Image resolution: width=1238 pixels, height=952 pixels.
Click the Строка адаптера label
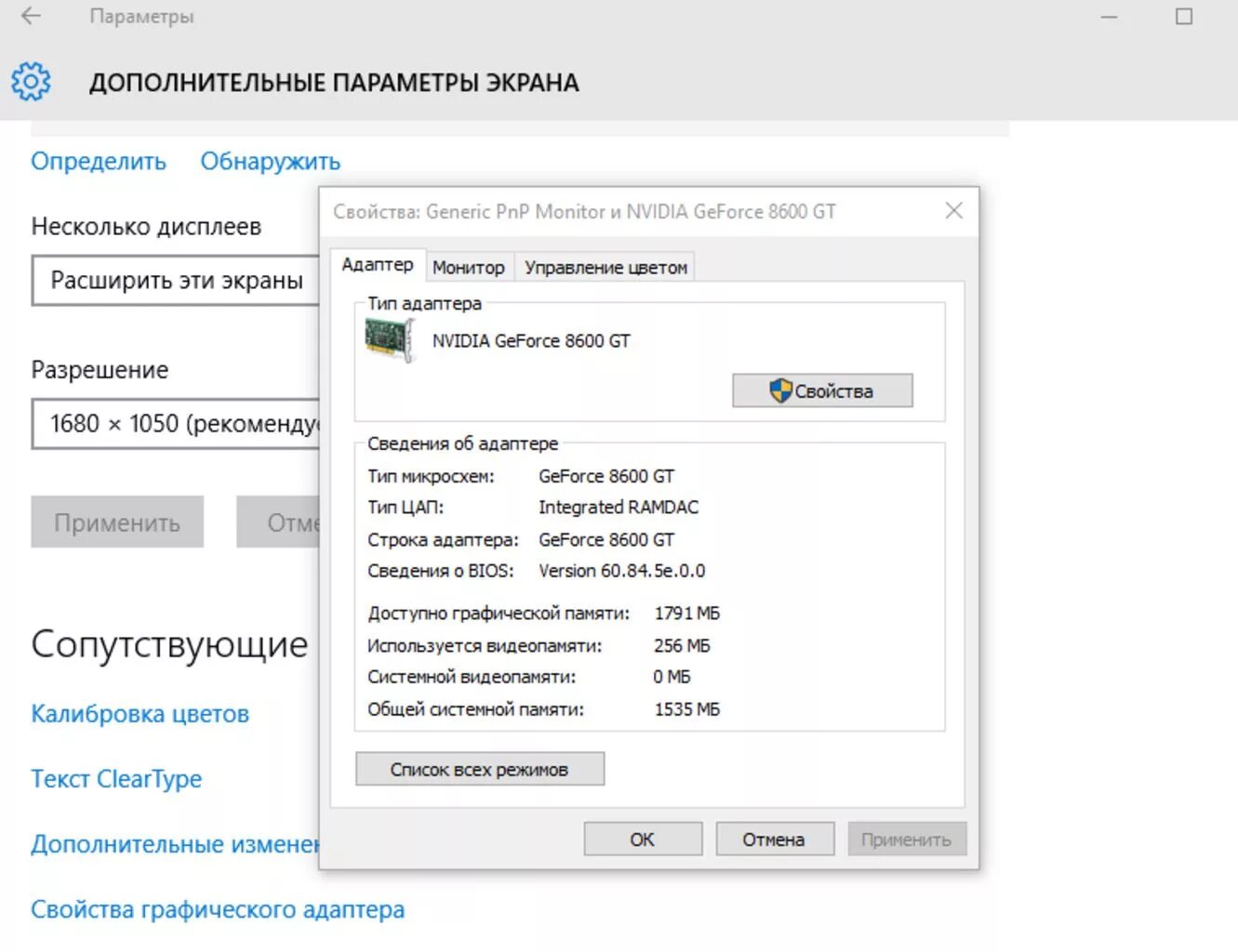[443, 540]
